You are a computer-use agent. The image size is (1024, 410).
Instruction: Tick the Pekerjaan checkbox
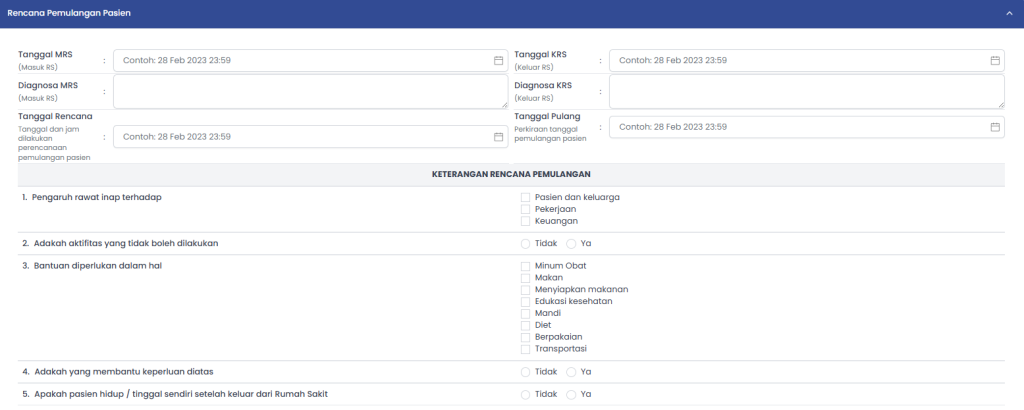525,209
